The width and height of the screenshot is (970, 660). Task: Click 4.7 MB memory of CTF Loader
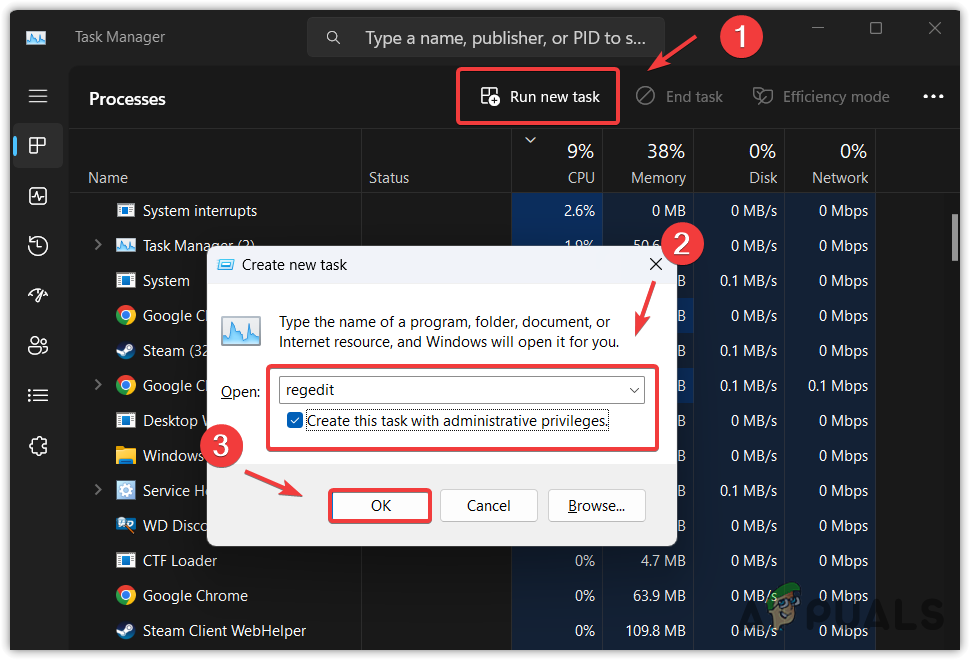(x=663, y=560)
